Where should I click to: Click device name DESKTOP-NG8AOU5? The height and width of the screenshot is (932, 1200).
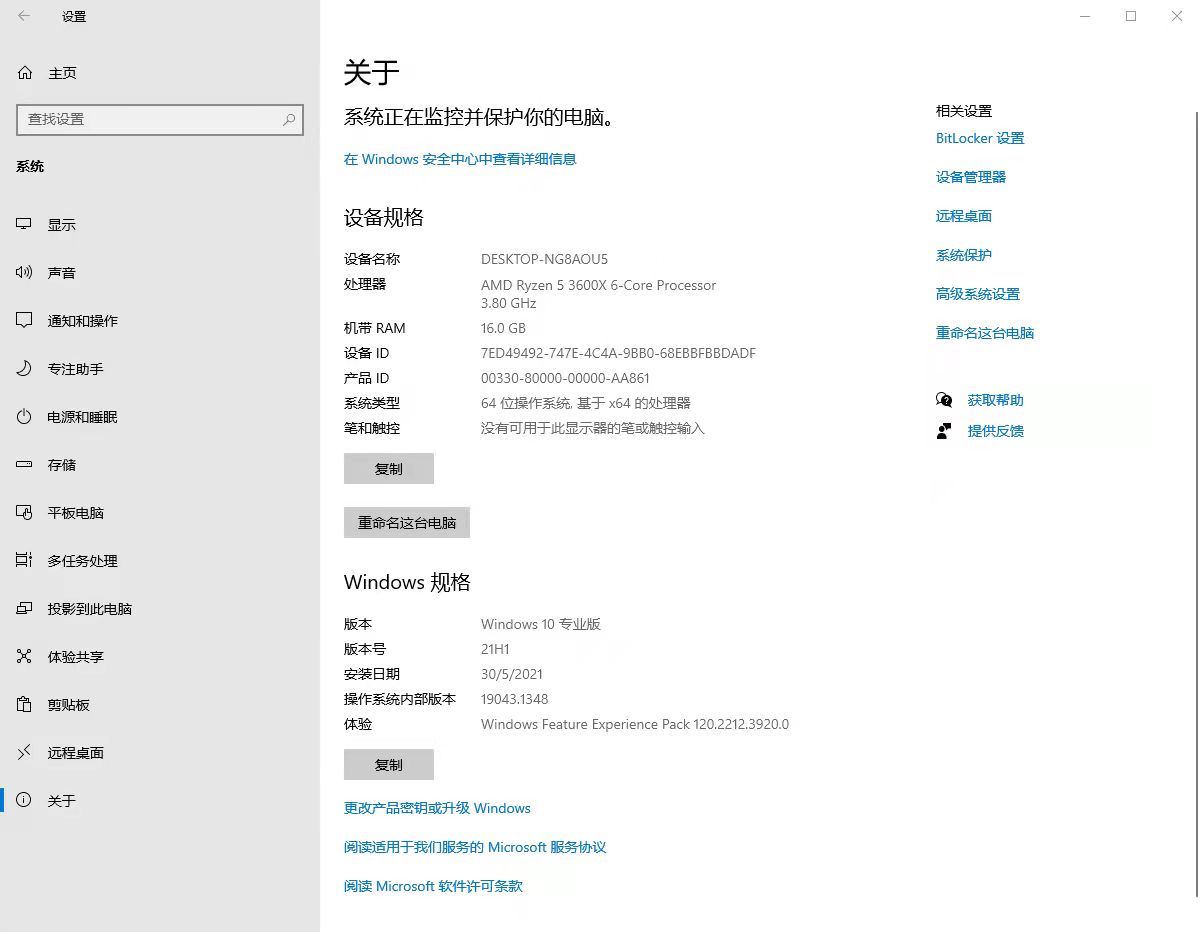544,259
